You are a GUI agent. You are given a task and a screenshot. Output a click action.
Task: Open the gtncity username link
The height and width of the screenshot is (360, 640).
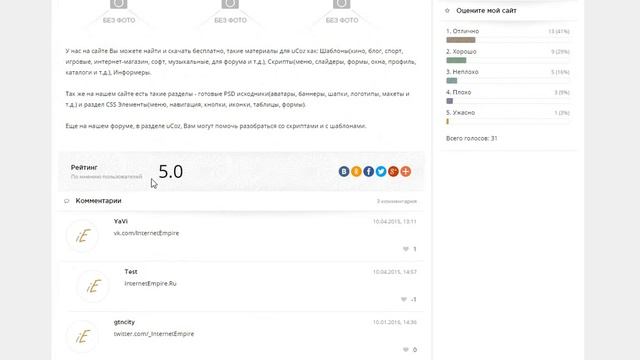pyautogui.click(x=124, y=322)
